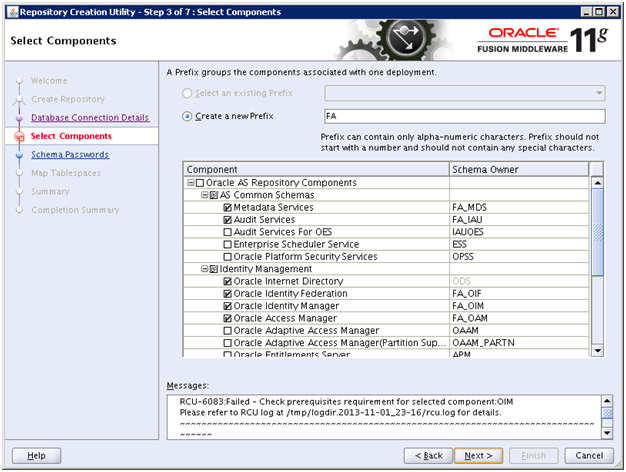The image size is (626, 472).
Task: Click FA_OIM schema owner cell
Action: (519, 306)
